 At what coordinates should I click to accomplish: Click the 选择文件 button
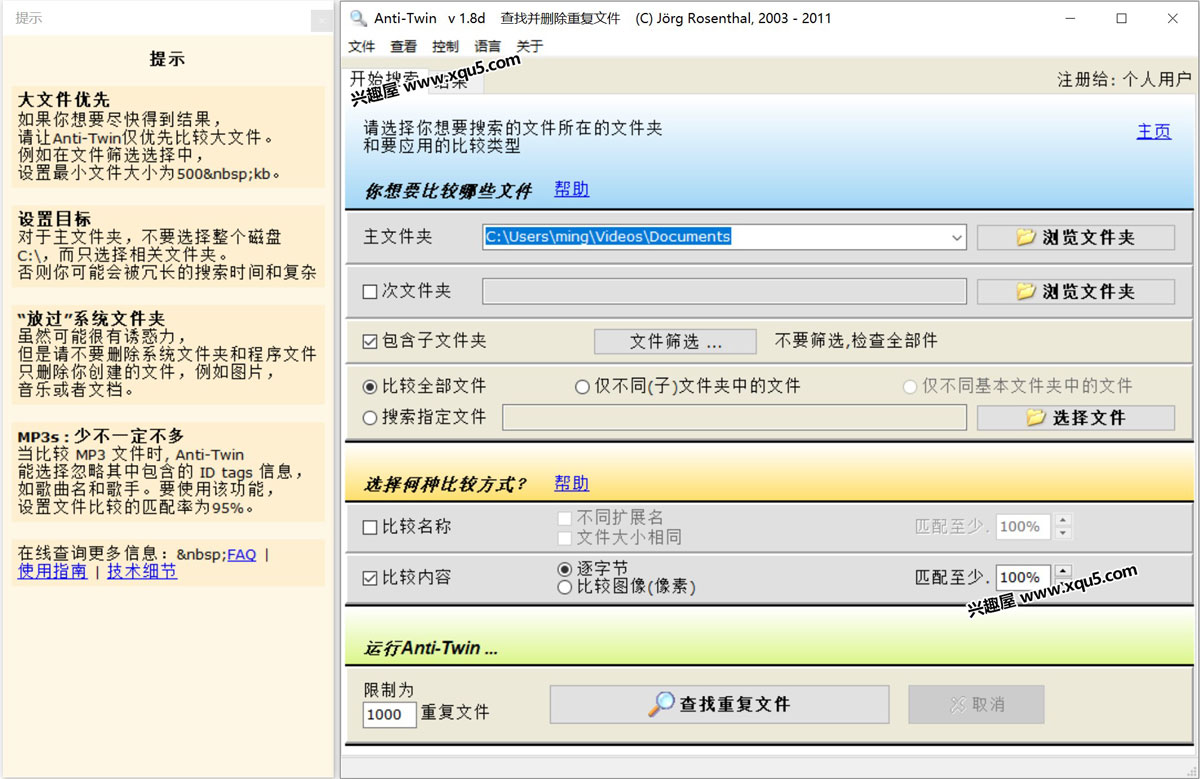pyautogui.click(x=1075, y=418)
